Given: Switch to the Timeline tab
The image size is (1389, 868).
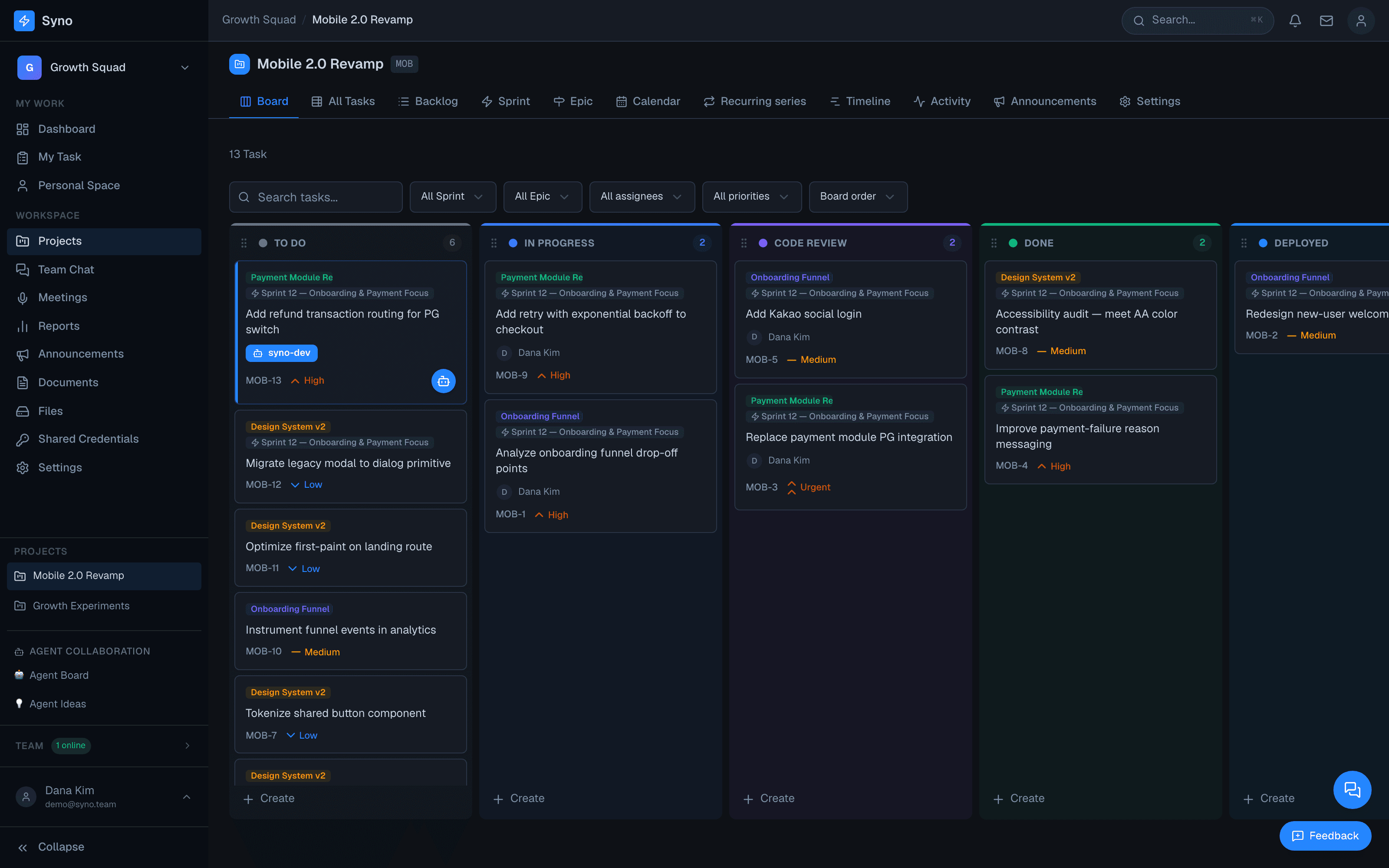Looking at the screenshot, I should [860, 102].
